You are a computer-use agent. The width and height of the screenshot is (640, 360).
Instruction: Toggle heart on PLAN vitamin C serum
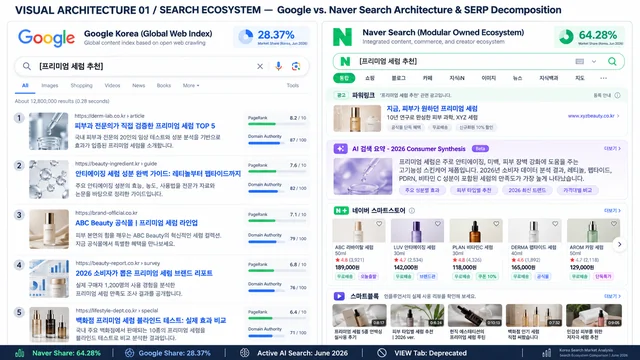point(496,224)
